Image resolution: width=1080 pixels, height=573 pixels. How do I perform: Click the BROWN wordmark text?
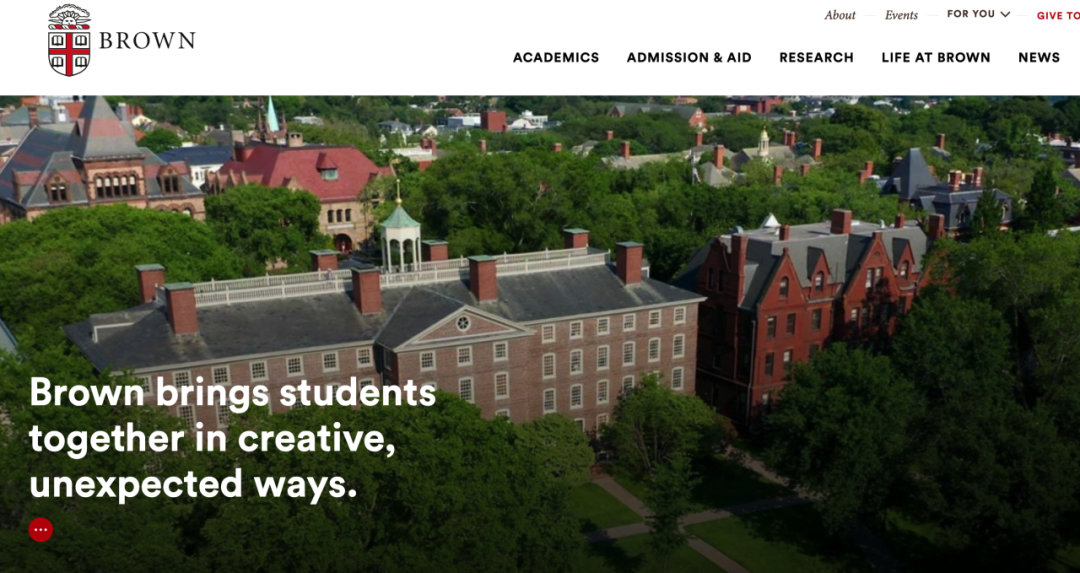pos(147,41)
